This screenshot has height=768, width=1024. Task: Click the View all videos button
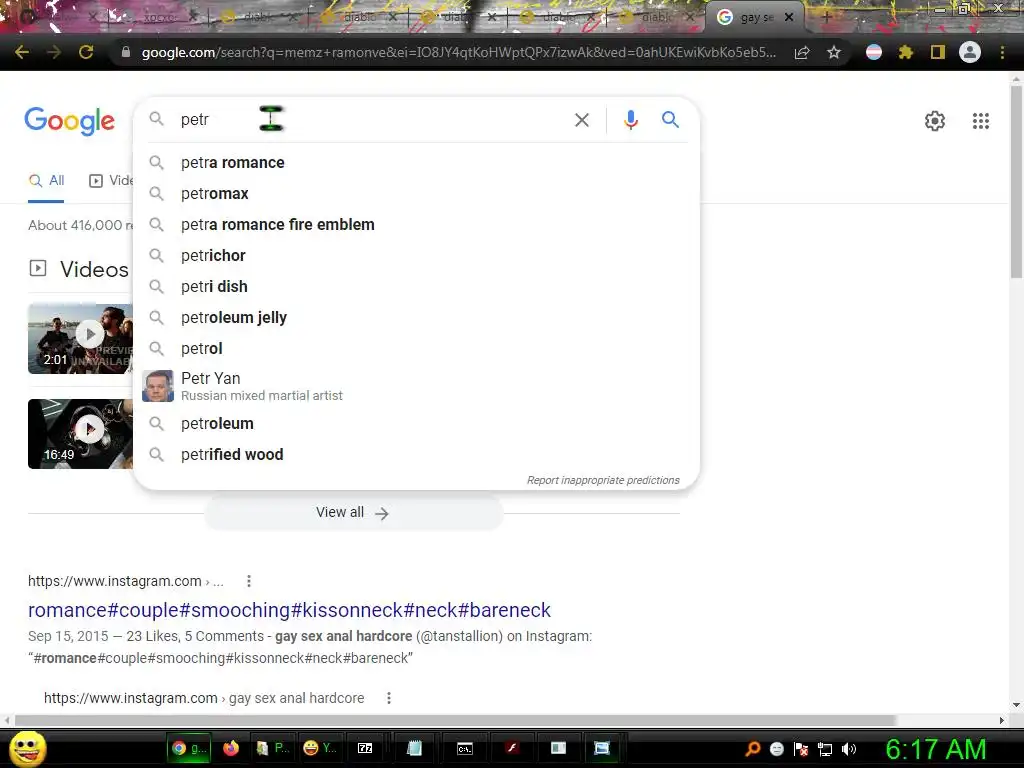pyautogui.click(x=353, y=513)
